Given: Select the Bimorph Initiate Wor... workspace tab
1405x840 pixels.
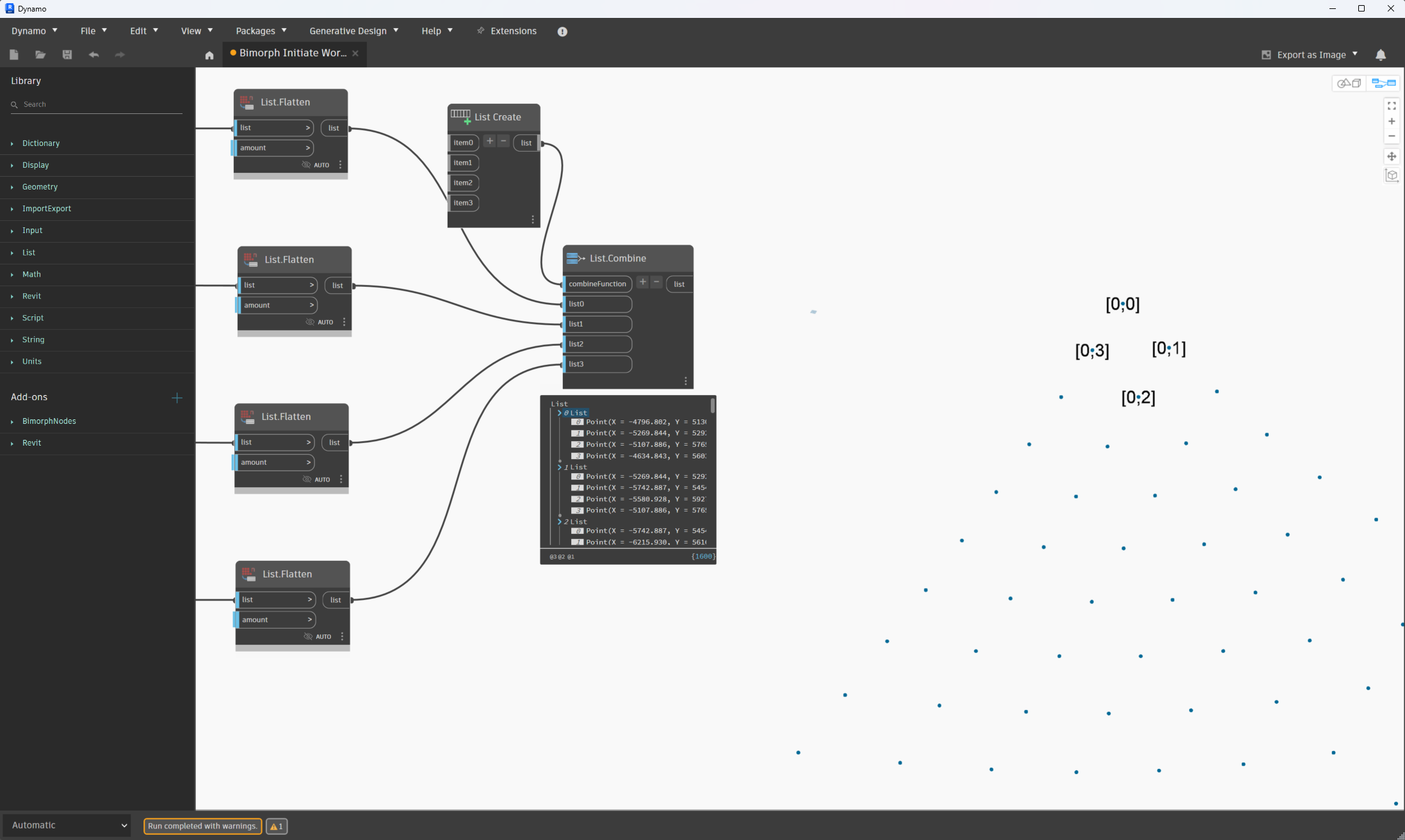Looking at the screenshot, I should [293, 53].
